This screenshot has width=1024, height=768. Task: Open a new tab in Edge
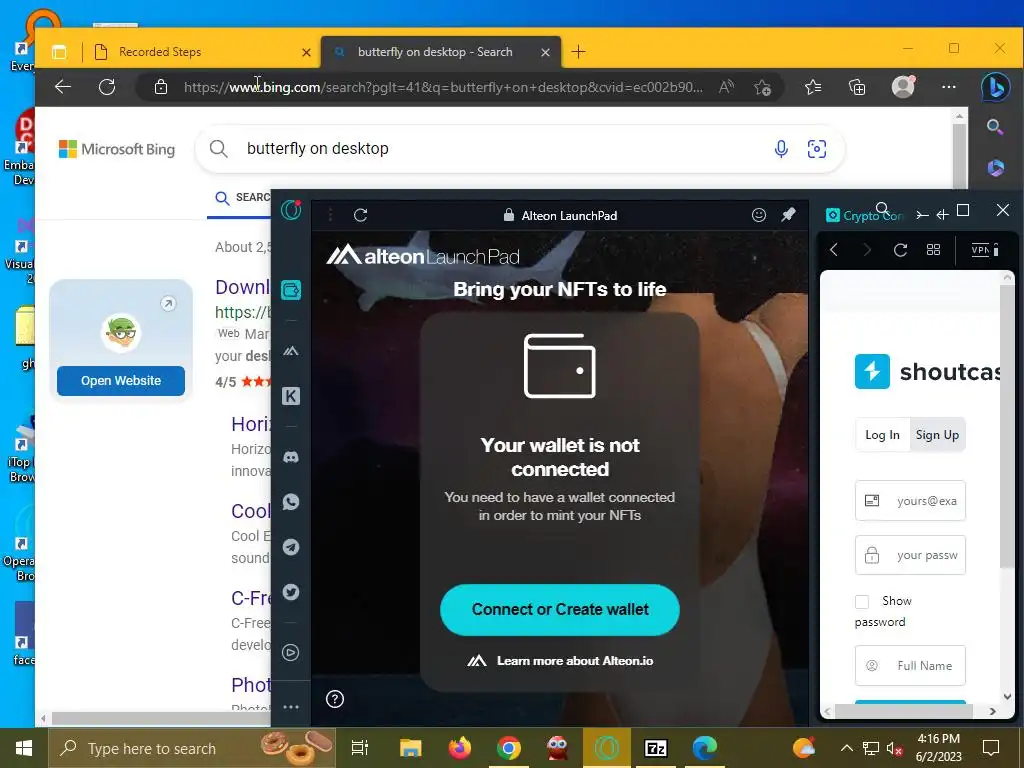tap(579, 52)
